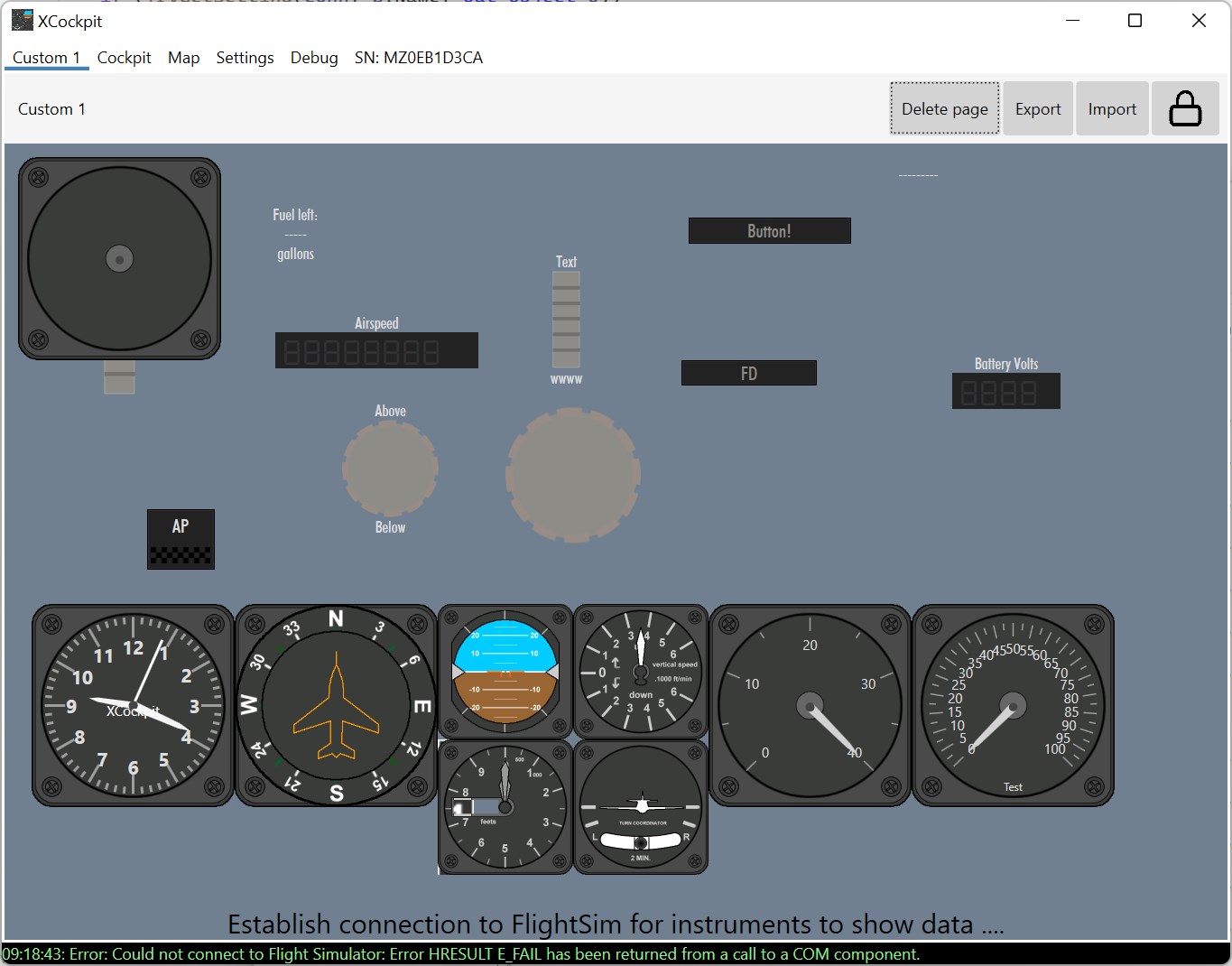Viewport: 1232px width, 966px height.
Task: Click the error status bar message
Action: (x=461, y=954)
